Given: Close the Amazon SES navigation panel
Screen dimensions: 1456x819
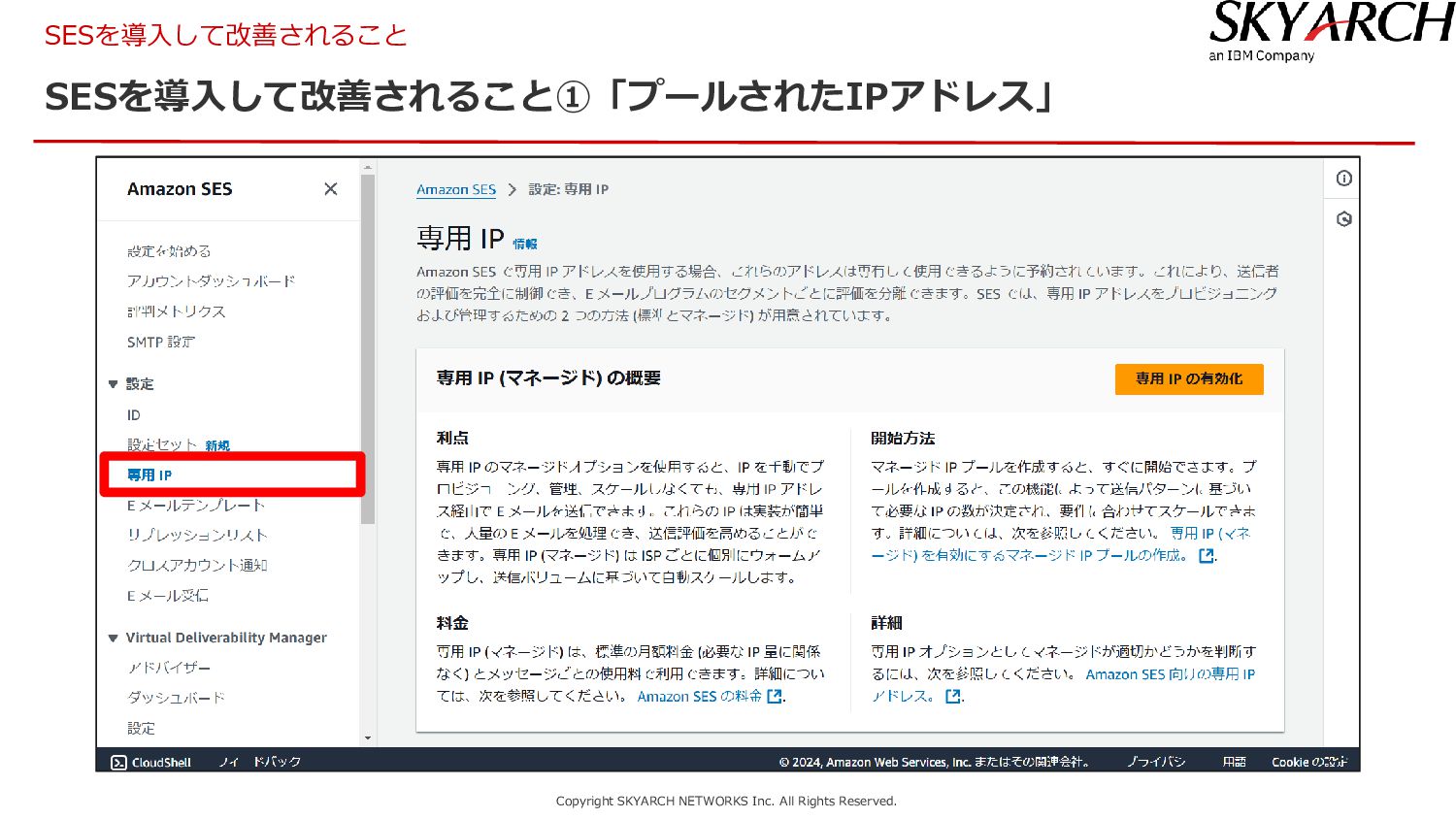Looking at the screenshot, I should click(x=331, y=189).
